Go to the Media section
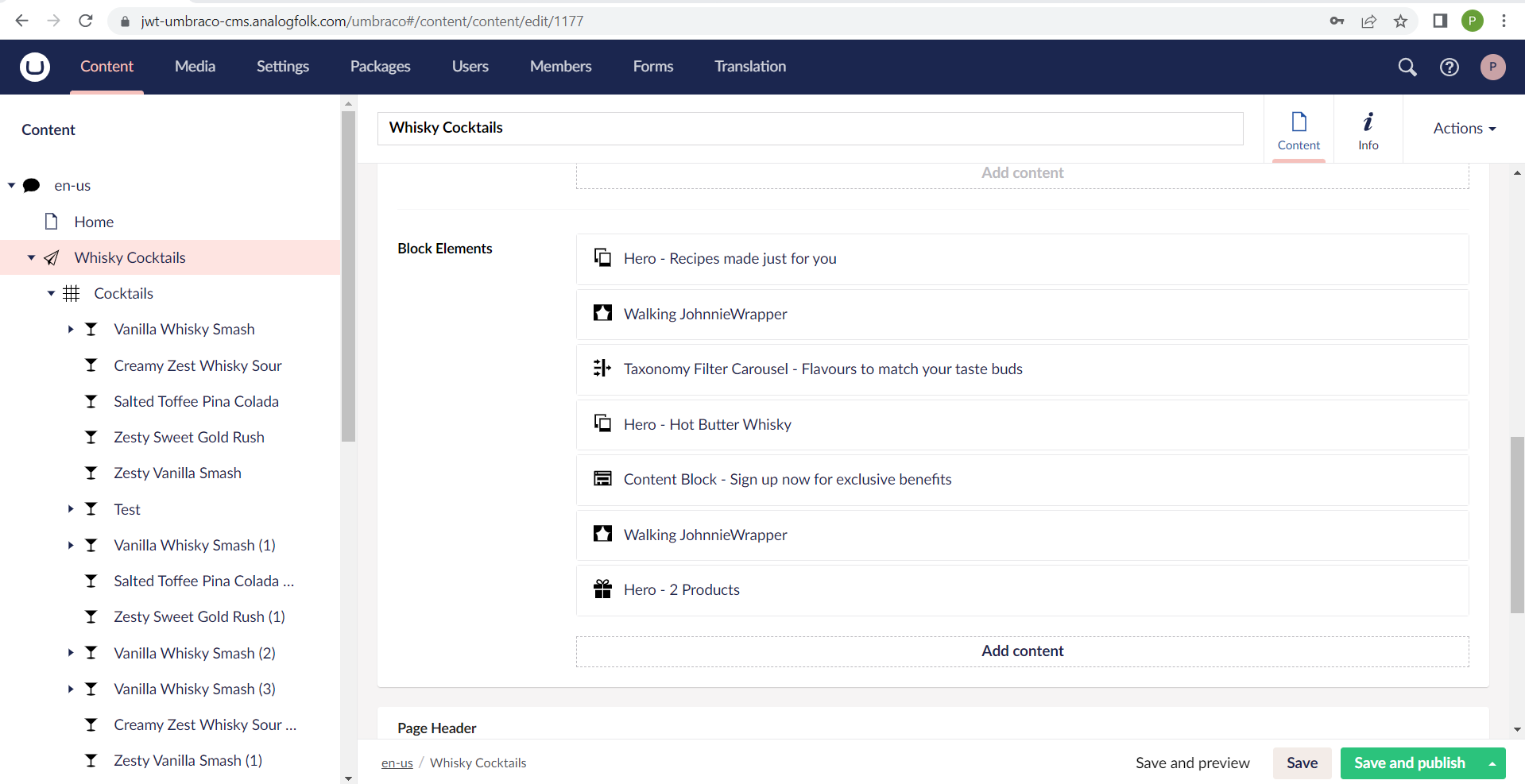This screenshot has width=1525, height=784. tap(195, 67)
